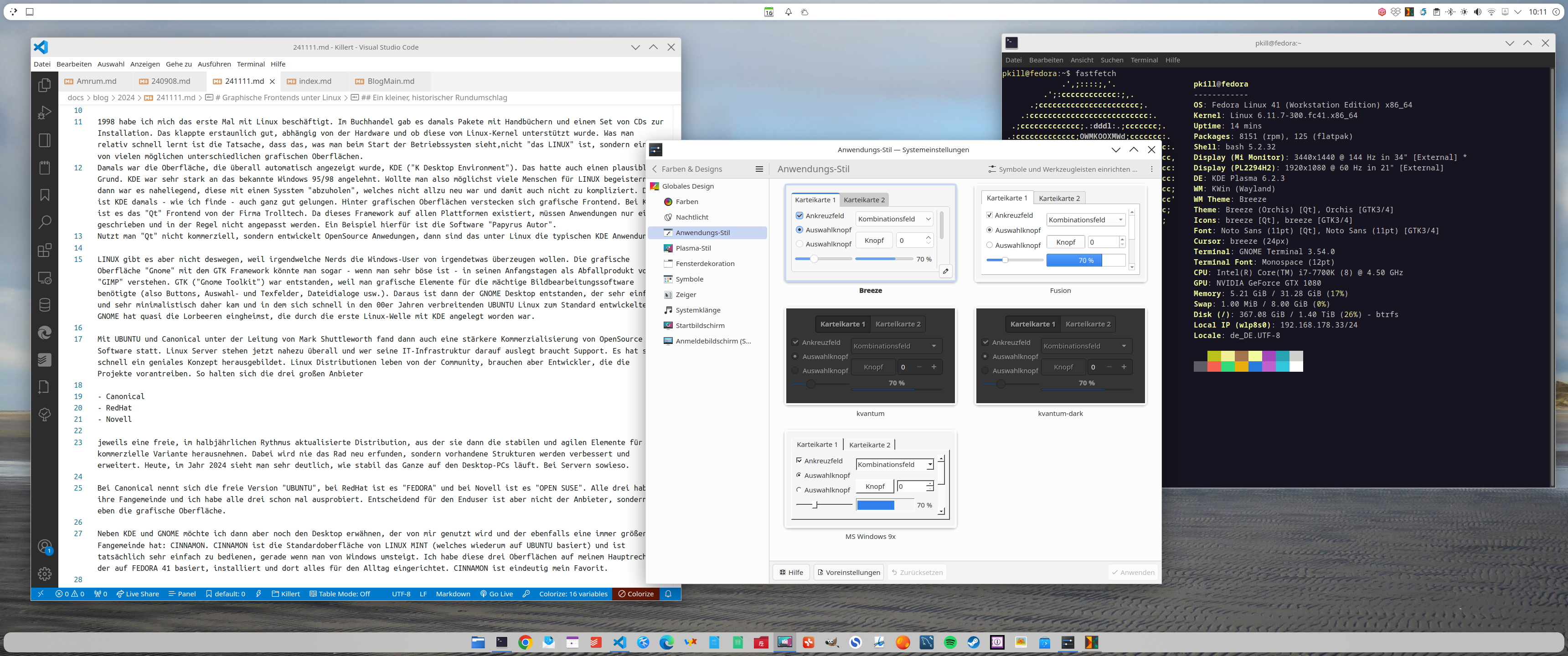Open the clipboard tray icon
Screen dimensions: 1568x656
pyautogui.click(x=1437, y=11)
